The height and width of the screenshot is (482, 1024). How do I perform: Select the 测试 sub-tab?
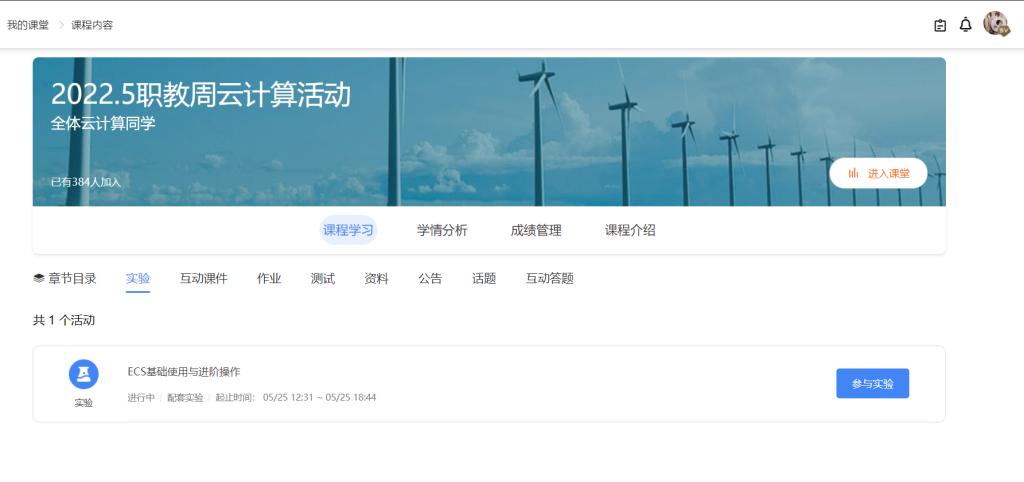pyautogui.click(x=322, y=279)
